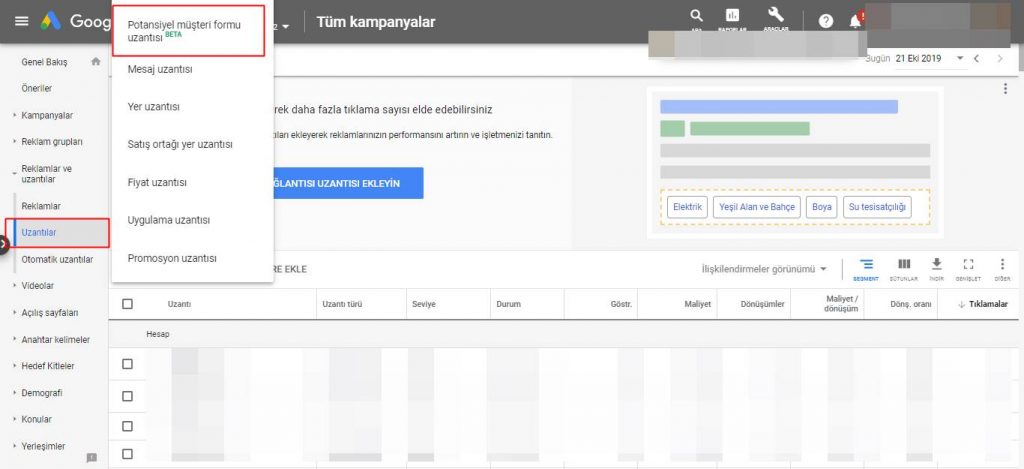View notifications via the bell icon
This screenshot has width=1024, height=469.
[855, 21]
